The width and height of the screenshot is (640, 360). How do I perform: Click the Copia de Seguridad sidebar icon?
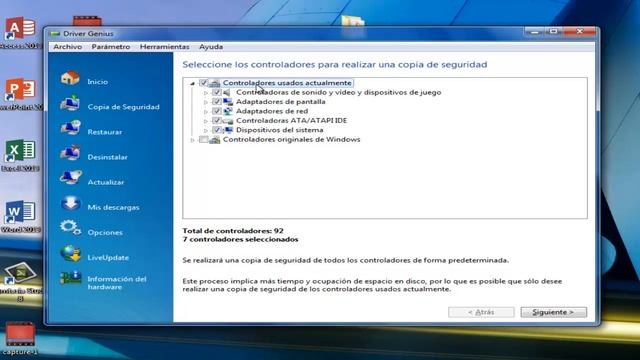click(x=70, y=104)
